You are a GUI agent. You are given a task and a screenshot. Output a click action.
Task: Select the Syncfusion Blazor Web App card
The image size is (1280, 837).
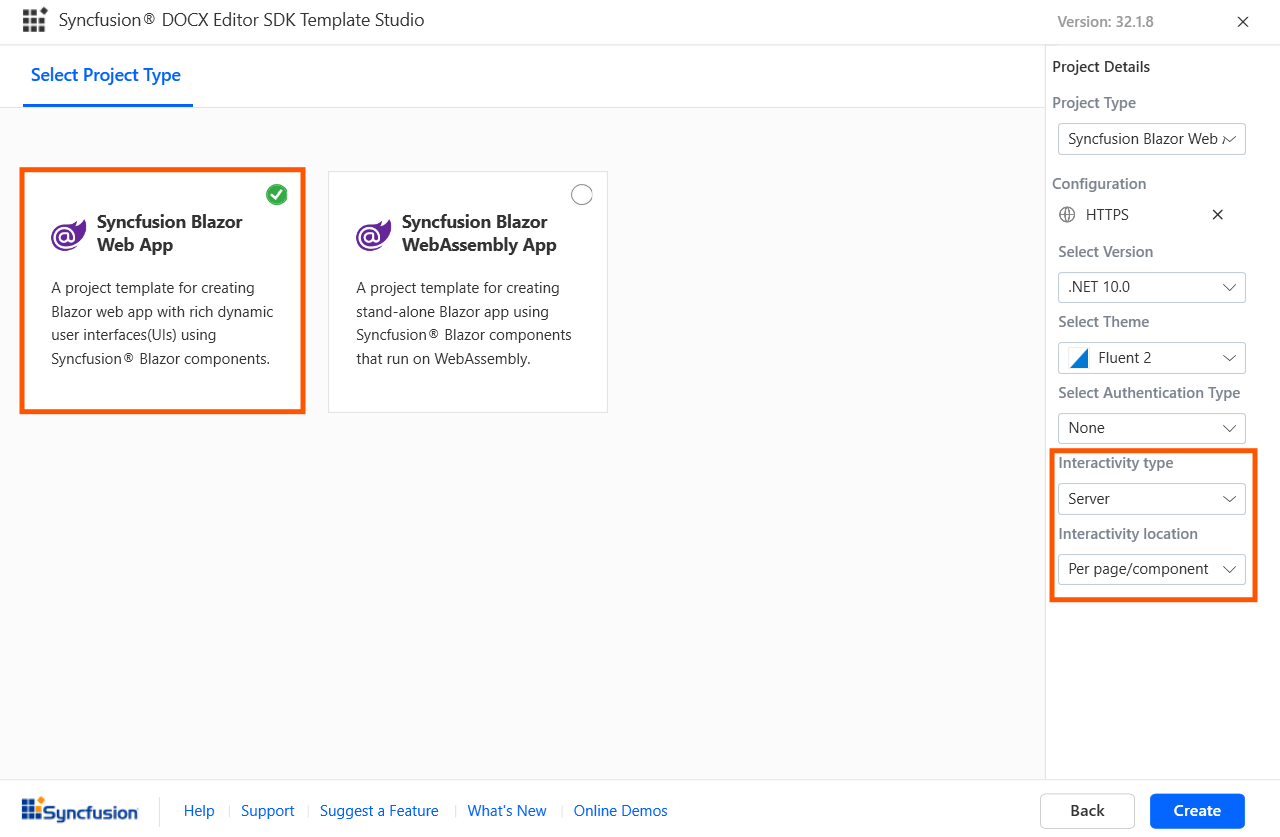click(162, 290)
